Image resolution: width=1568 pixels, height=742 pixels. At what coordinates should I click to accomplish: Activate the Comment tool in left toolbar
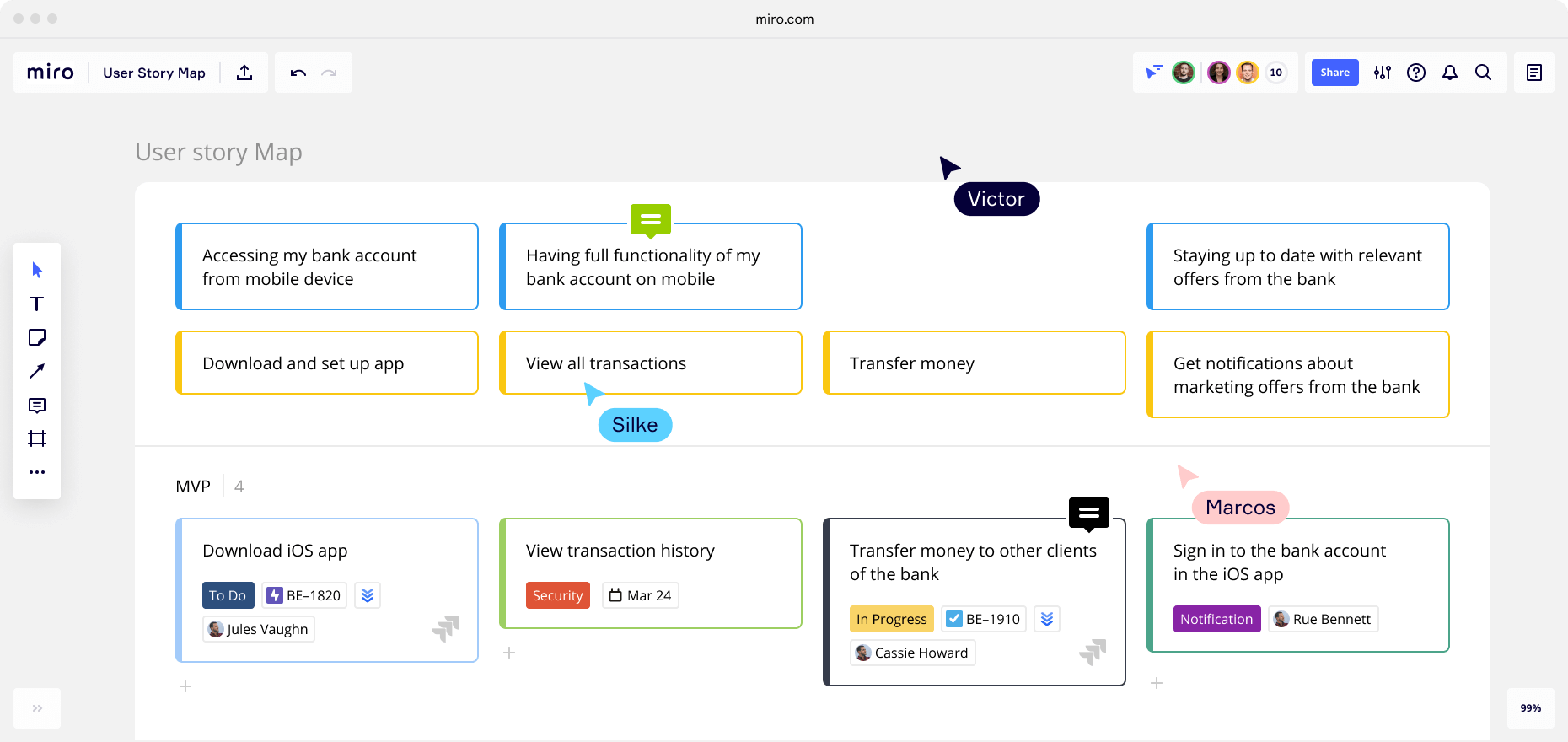tap(37, 405)
